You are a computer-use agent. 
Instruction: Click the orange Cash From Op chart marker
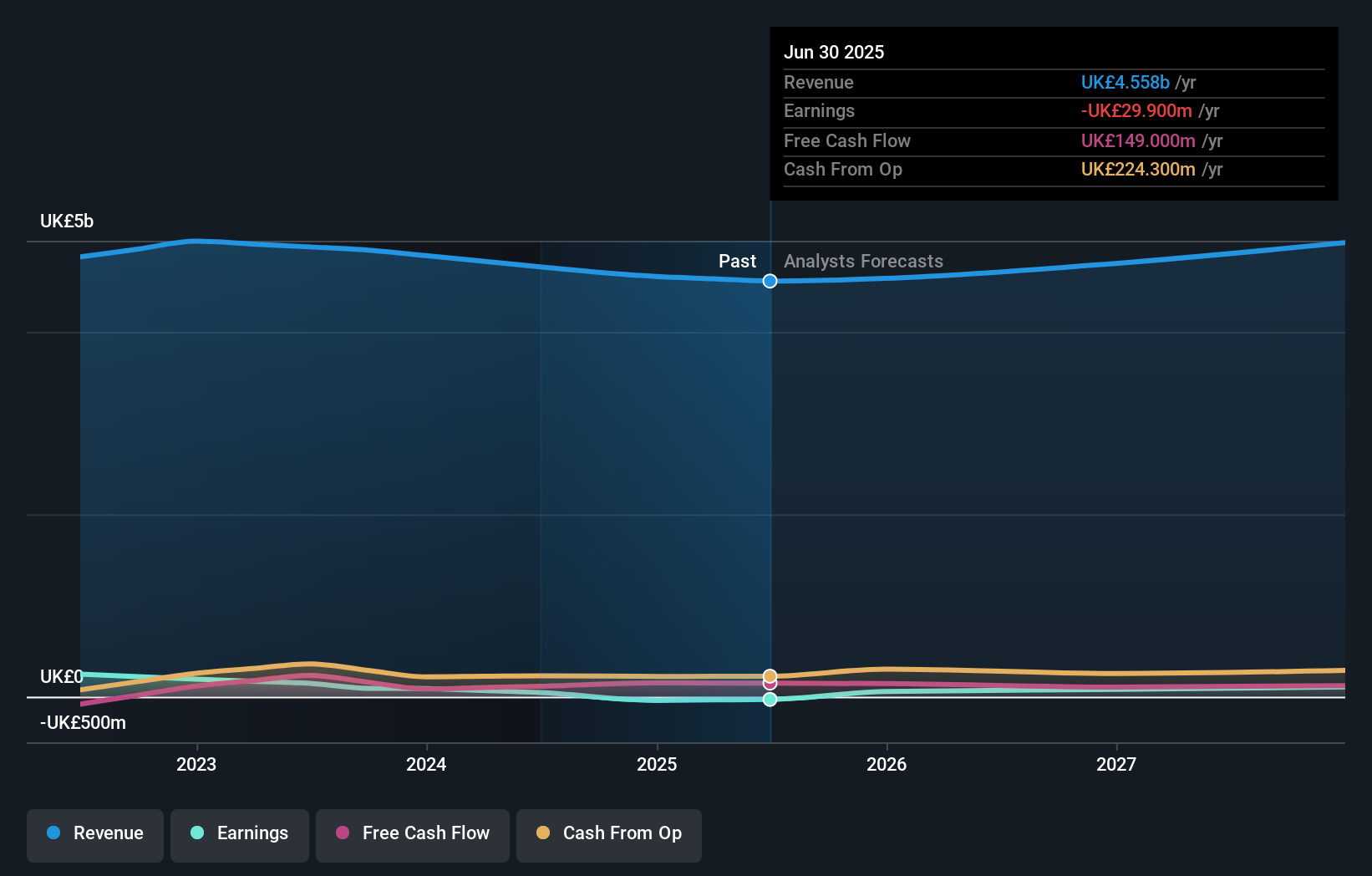tap(770, 675)
